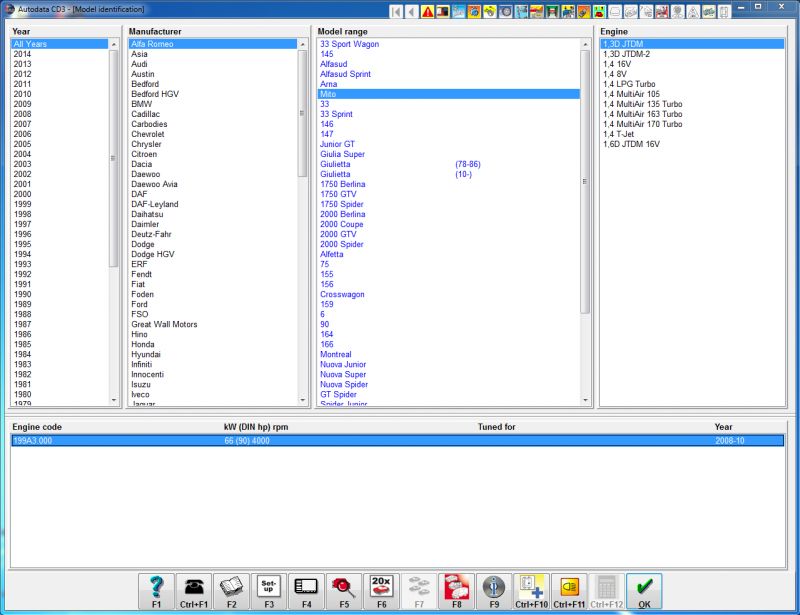This screenshot has width=800, height=615.
Task: Click the Tuned for column header
Action: tap(496, 427)
